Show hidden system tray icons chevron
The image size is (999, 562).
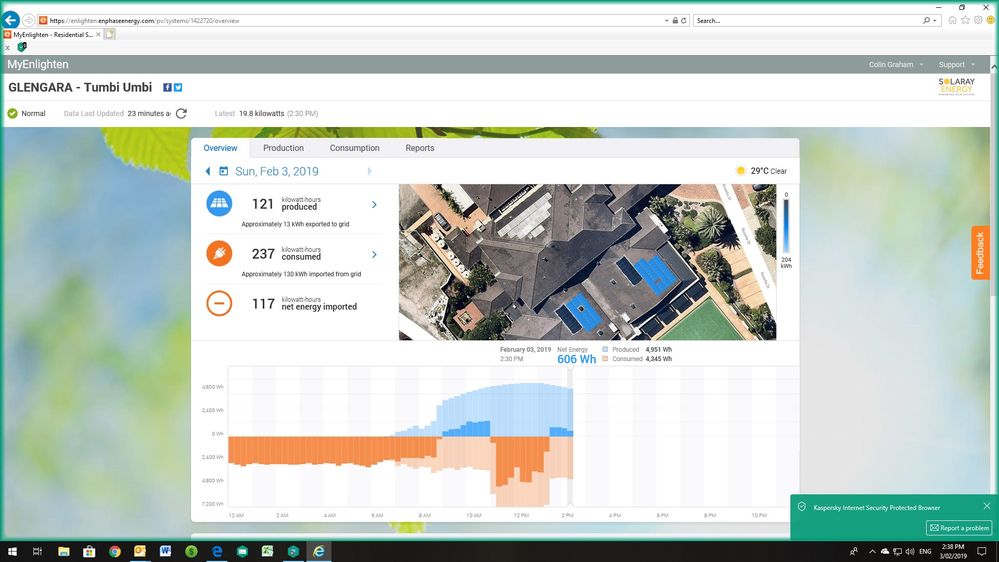click(872, 551)
